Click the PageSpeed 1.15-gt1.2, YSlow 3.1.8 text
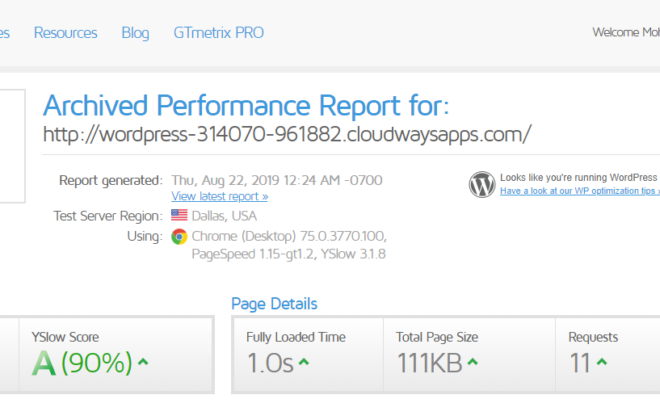Screen dimensions: 660x420 (x=288, y=254)
